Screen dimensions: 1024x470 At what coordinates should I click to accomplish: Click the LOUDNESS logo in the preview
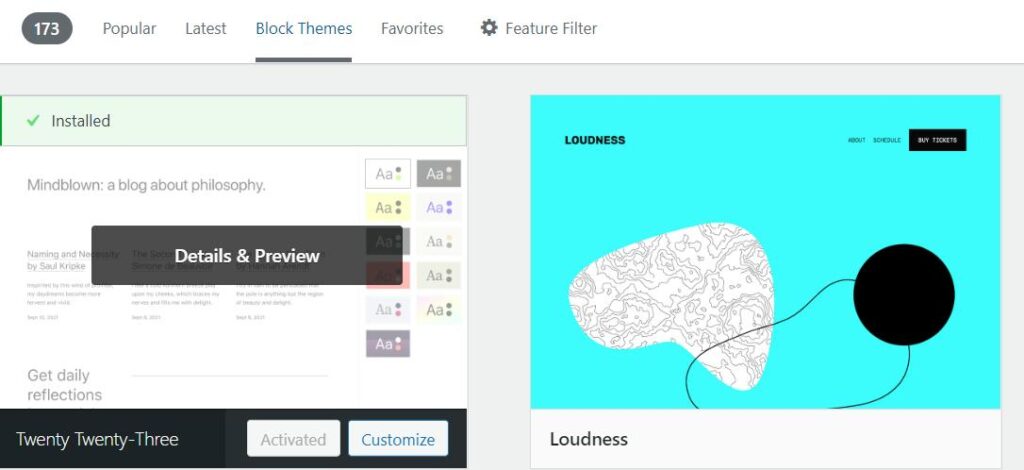click(x=594, y=140)
